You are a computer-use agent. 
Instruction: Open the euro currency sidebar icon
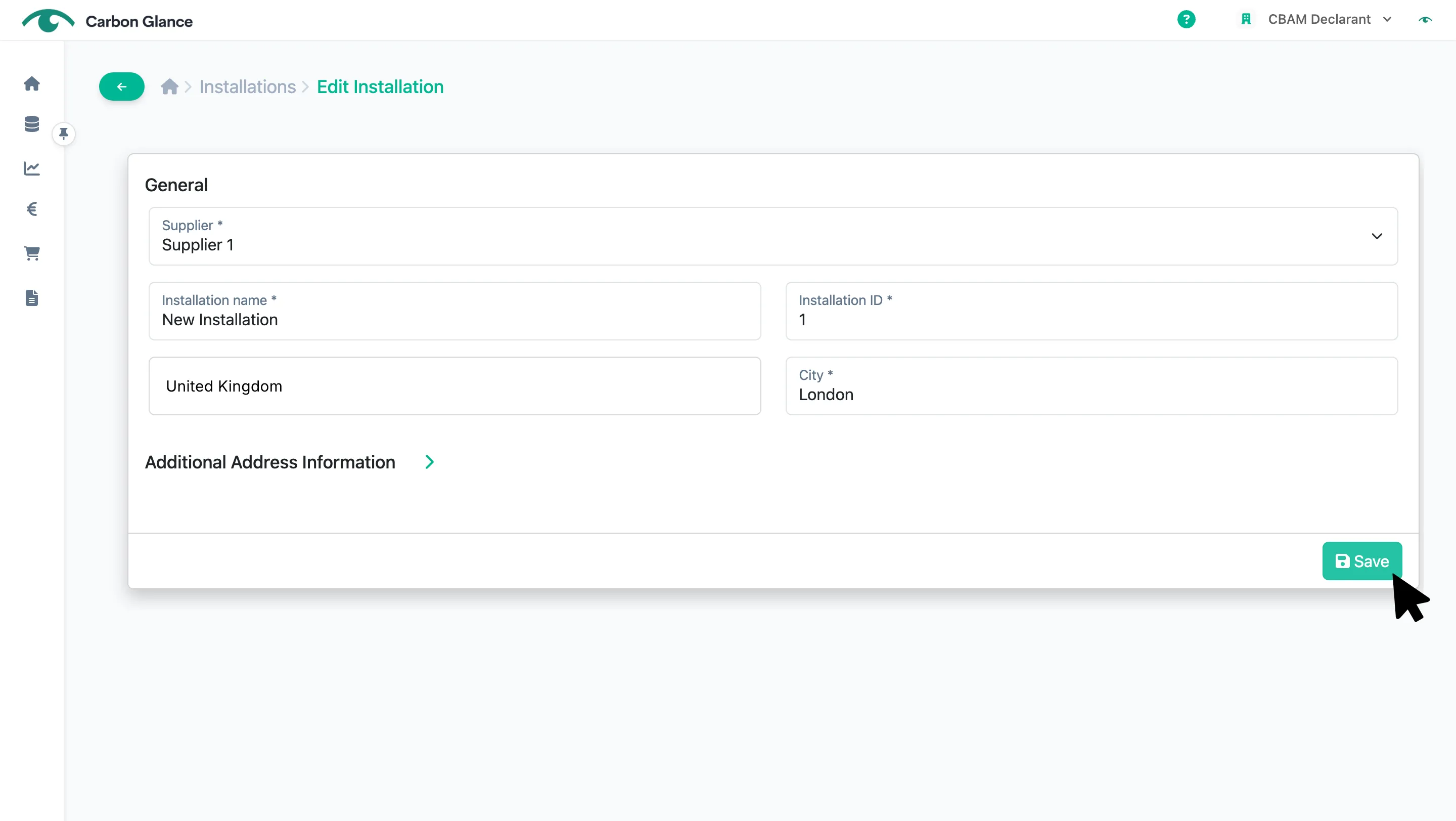tap(32, 209)
